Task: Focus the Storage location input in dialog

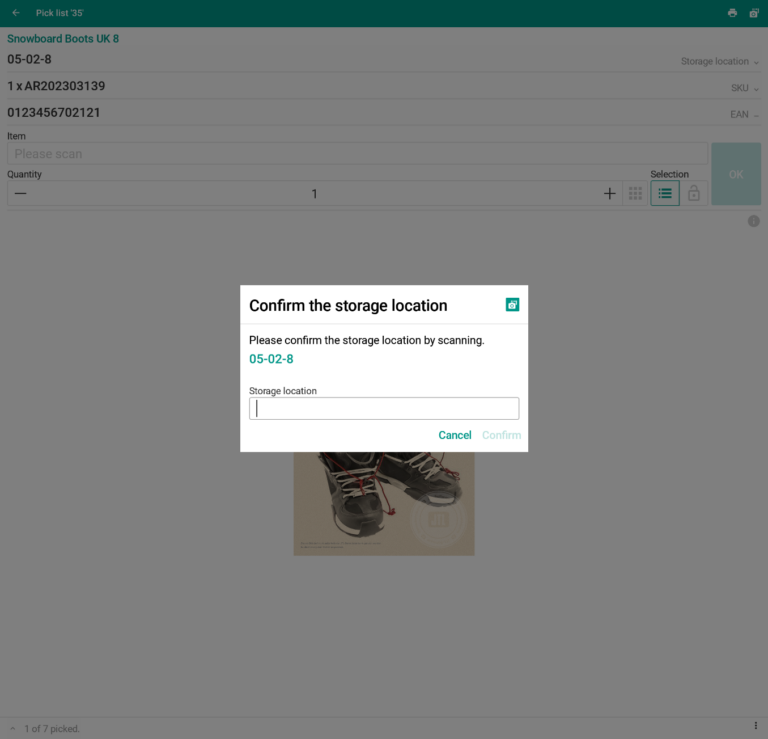Action: click(384, 408)
